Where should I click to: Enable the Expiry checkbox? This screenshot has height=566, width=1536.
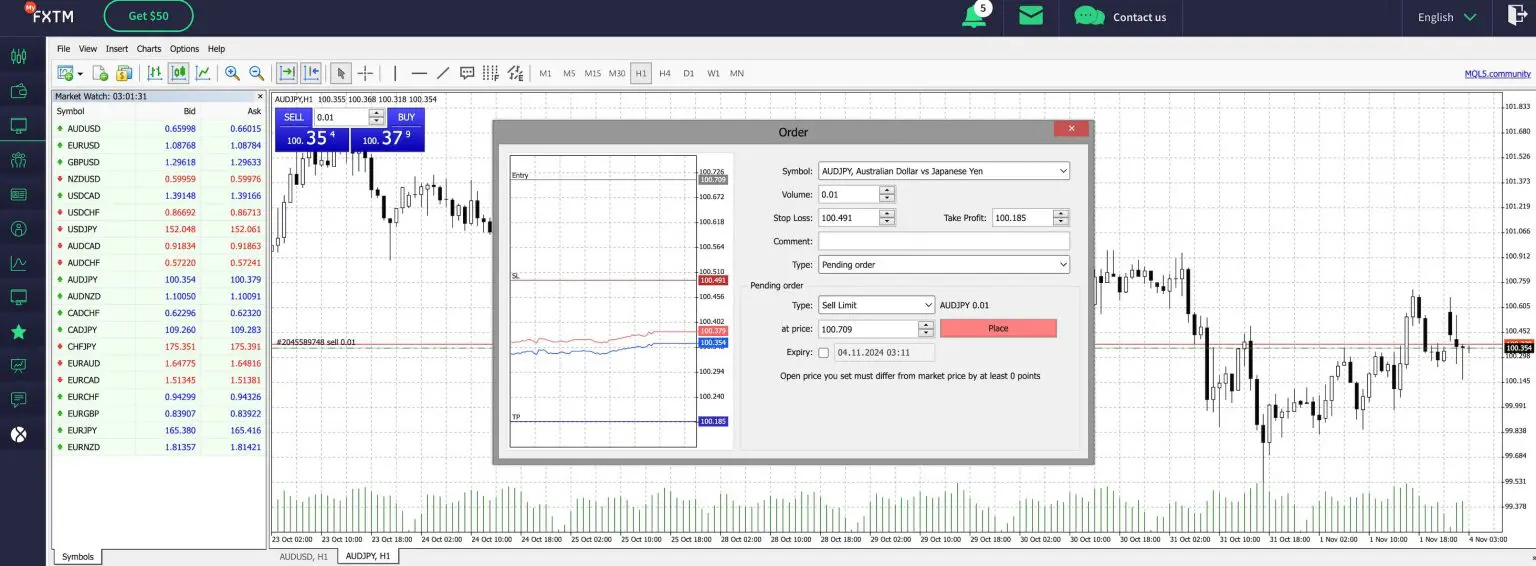(823, 352)
